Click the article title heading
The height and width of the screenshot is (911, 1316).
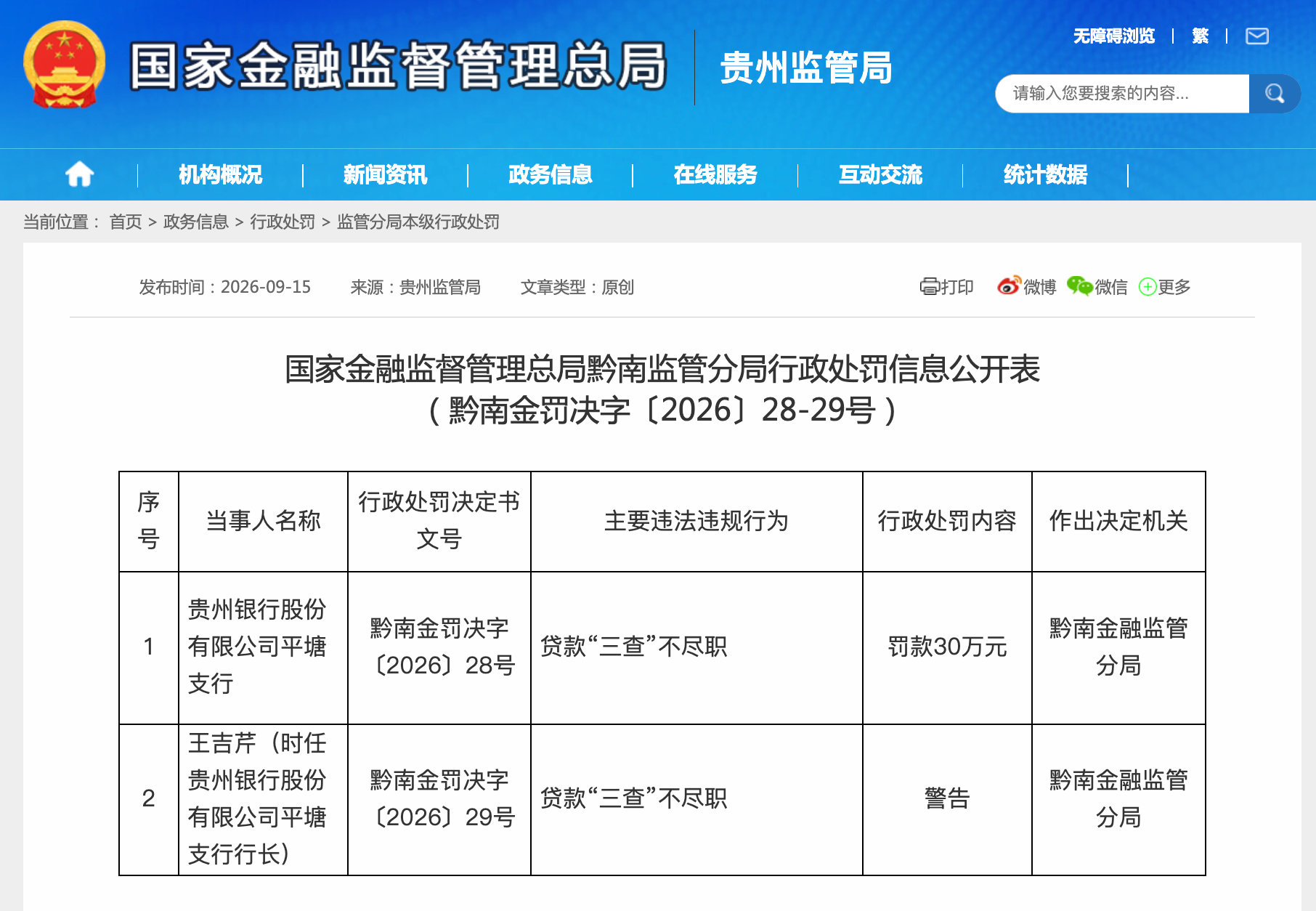point(662,369)
